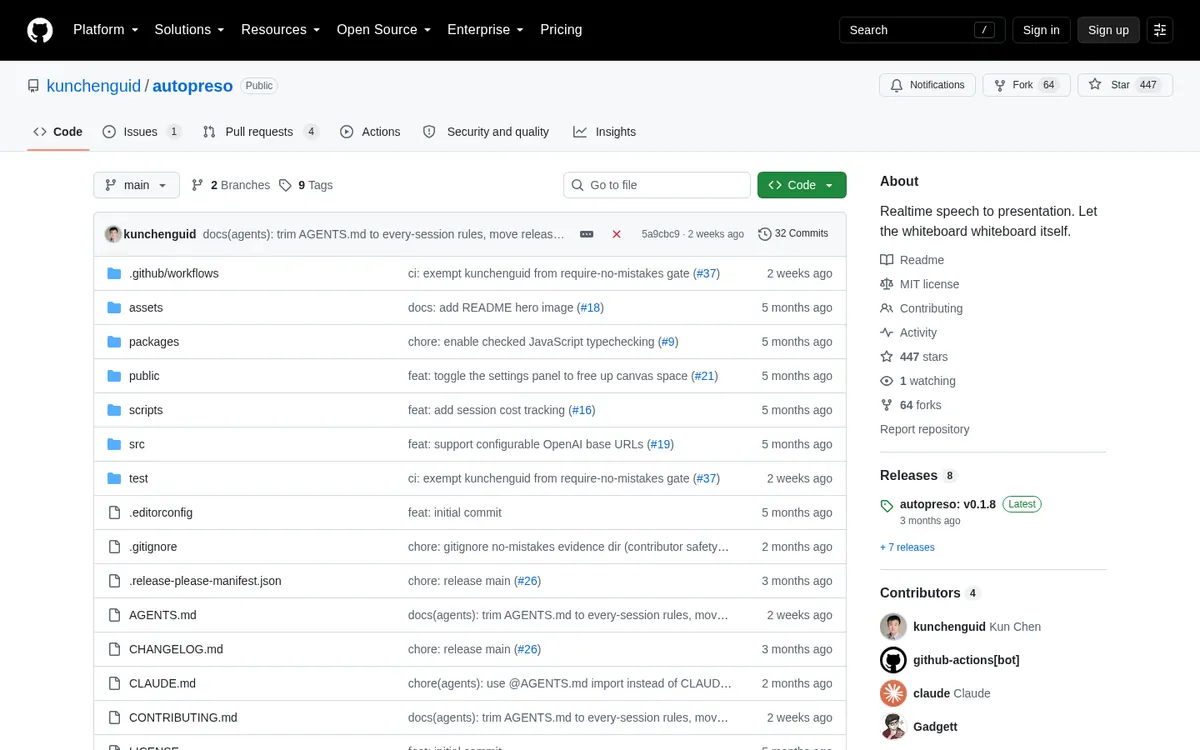The width and height of the screenshot is (1200, 750).
Task: Click the failed status X icon on latest commit
Action: tap(617, 234)
